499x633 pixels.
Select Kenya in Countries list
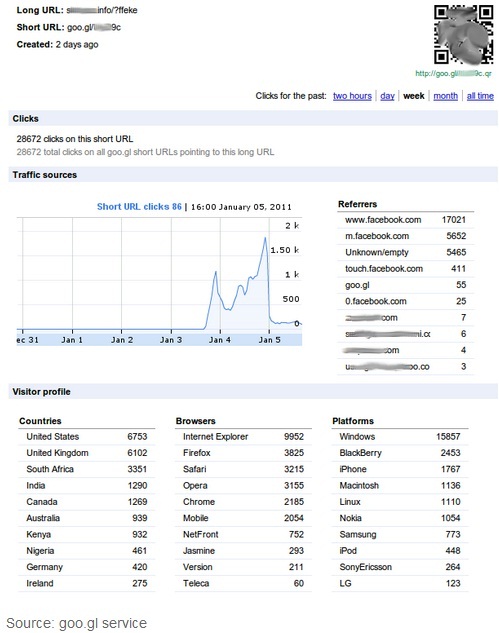[x=86, y=534]
